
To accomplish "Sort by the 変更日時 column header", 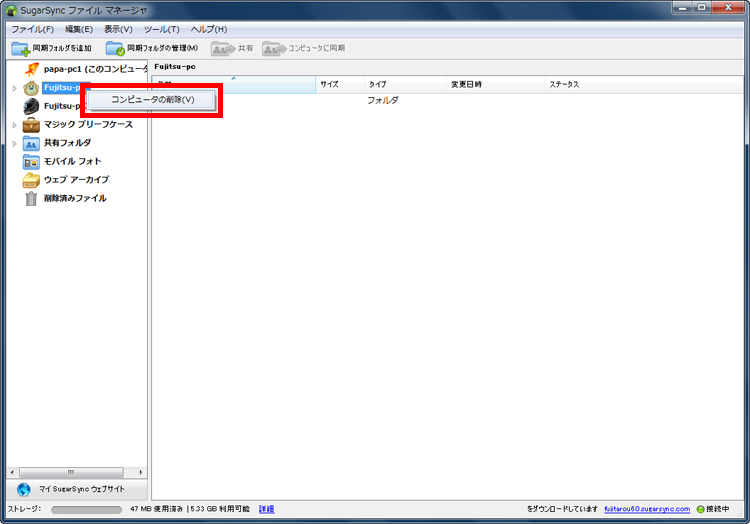I will pos(496,85).
